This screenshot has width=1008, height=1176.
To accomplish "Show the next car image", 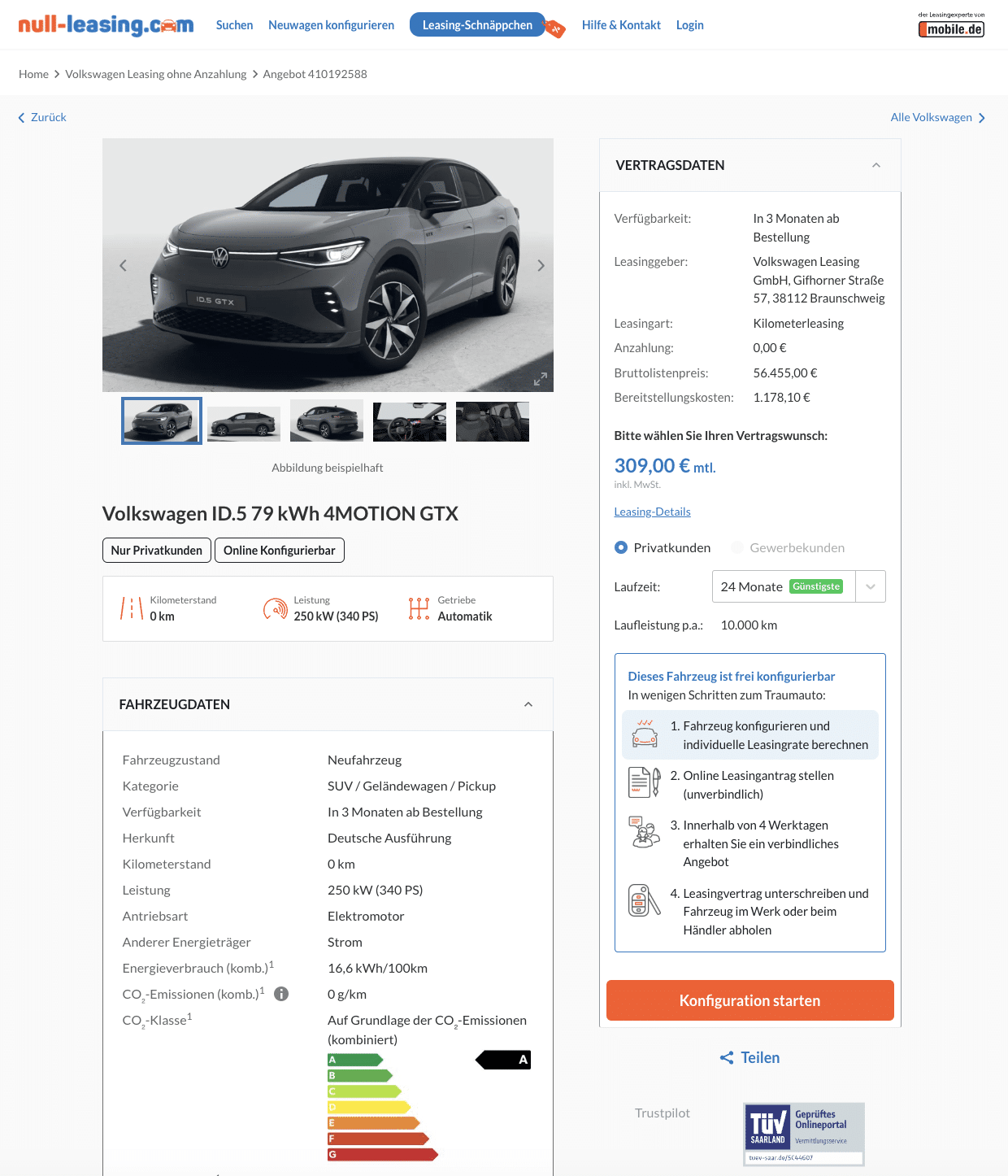I will pos(541,265).
